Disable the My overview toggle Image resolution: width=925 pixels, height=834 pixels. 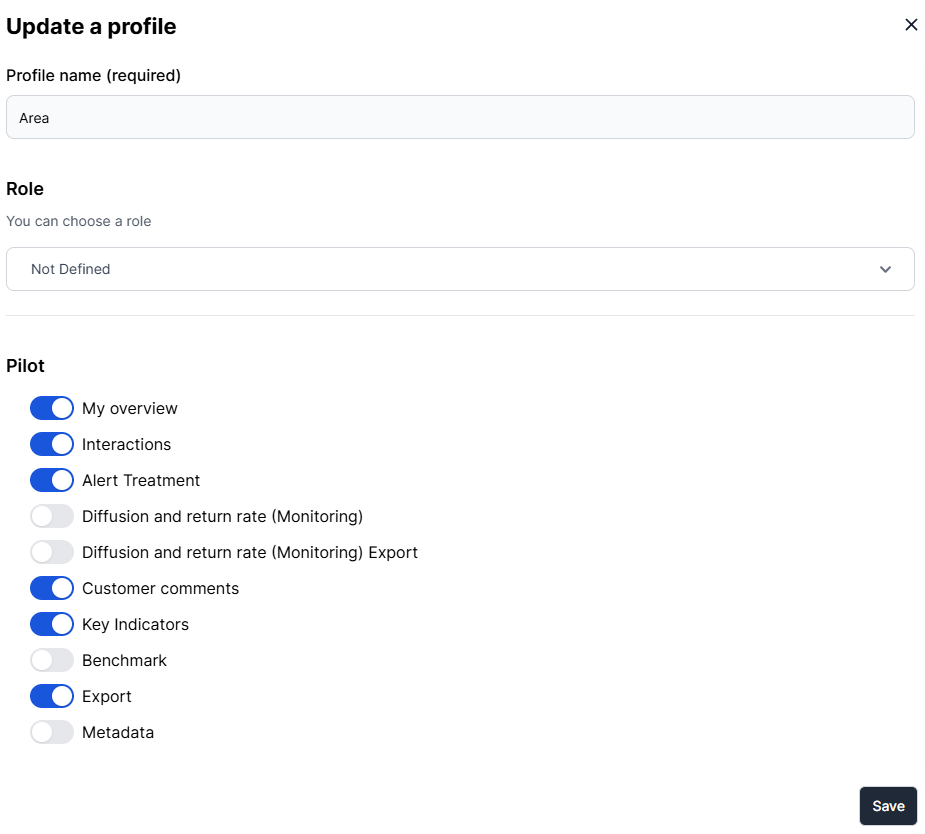pos(52,408)
